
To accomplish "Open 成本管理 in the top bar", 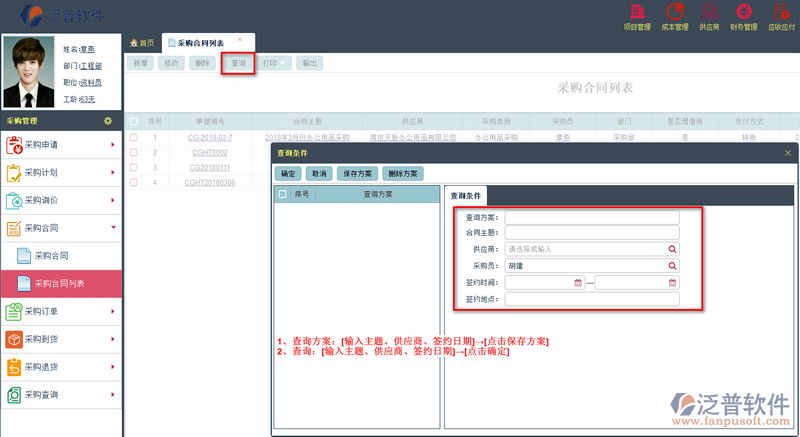I will pos(675,16).
